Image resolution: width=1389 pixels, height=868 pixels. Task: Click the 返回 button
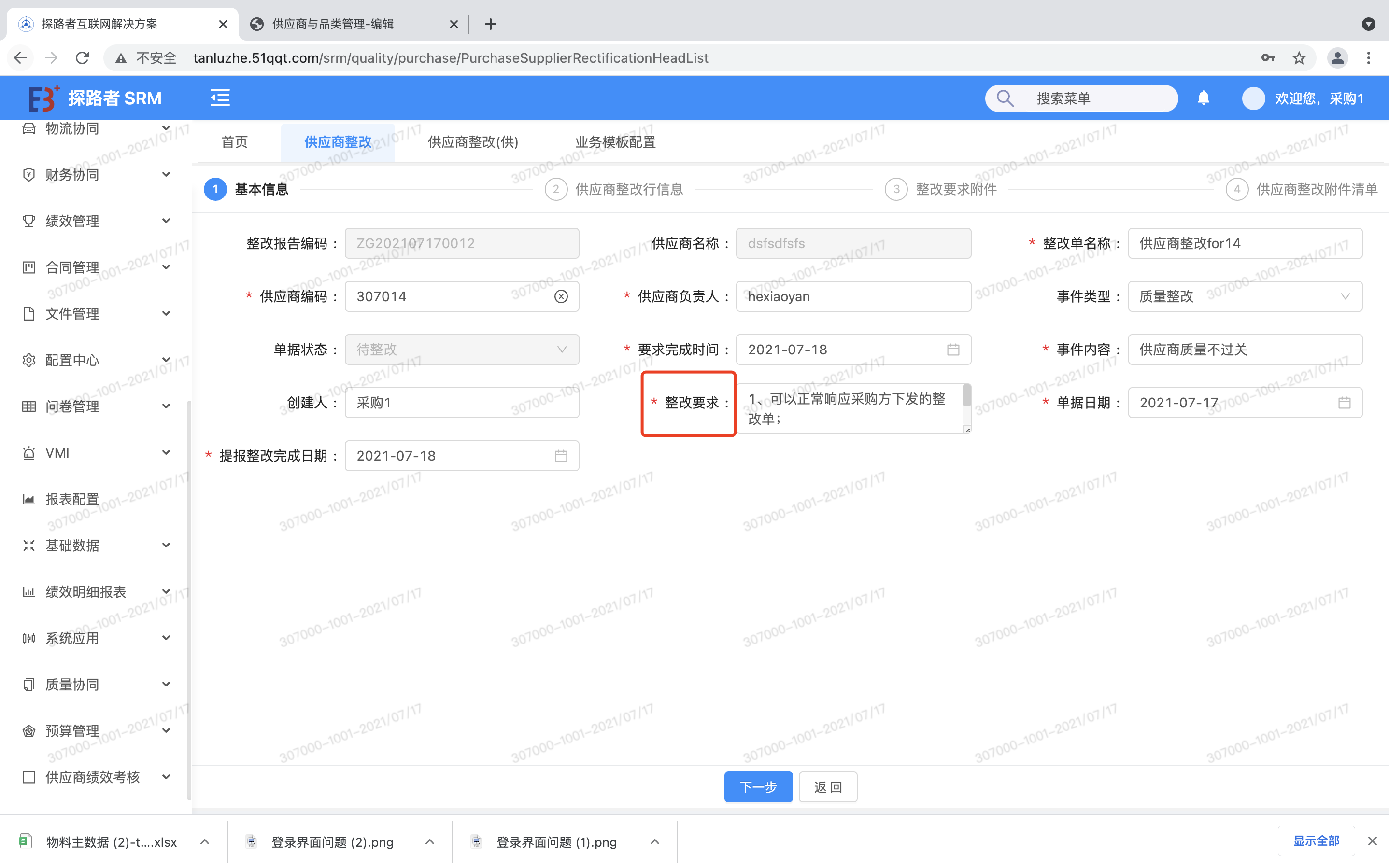point(827,786)
